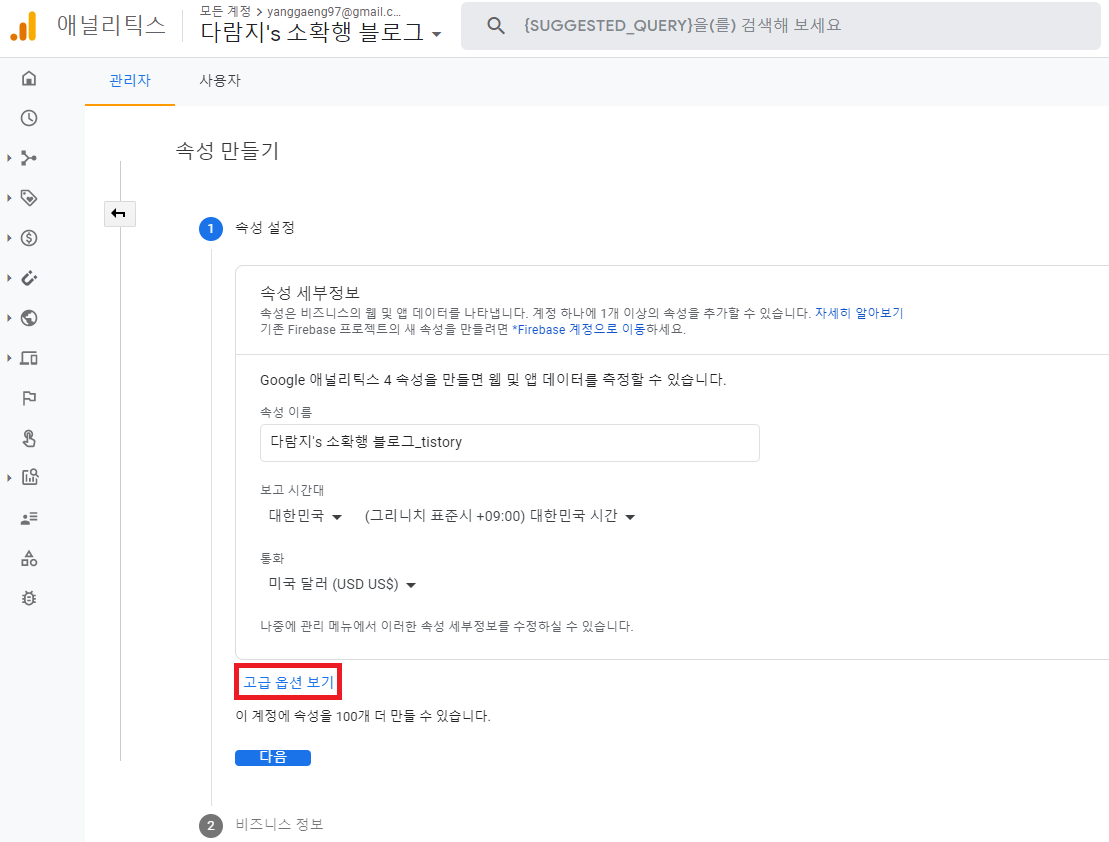
Task: Open 자세히 알아보기 link
Action: [x=859, y=313]
